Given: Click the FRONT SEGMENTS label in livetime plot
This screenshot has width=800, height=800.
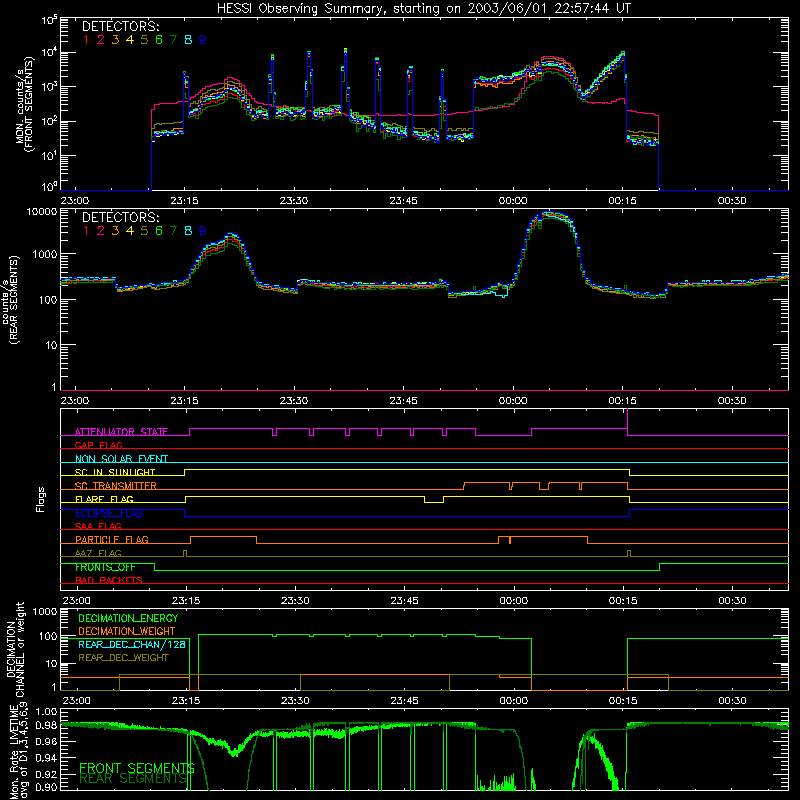Looking at the screenshot, I should [137, 768].
